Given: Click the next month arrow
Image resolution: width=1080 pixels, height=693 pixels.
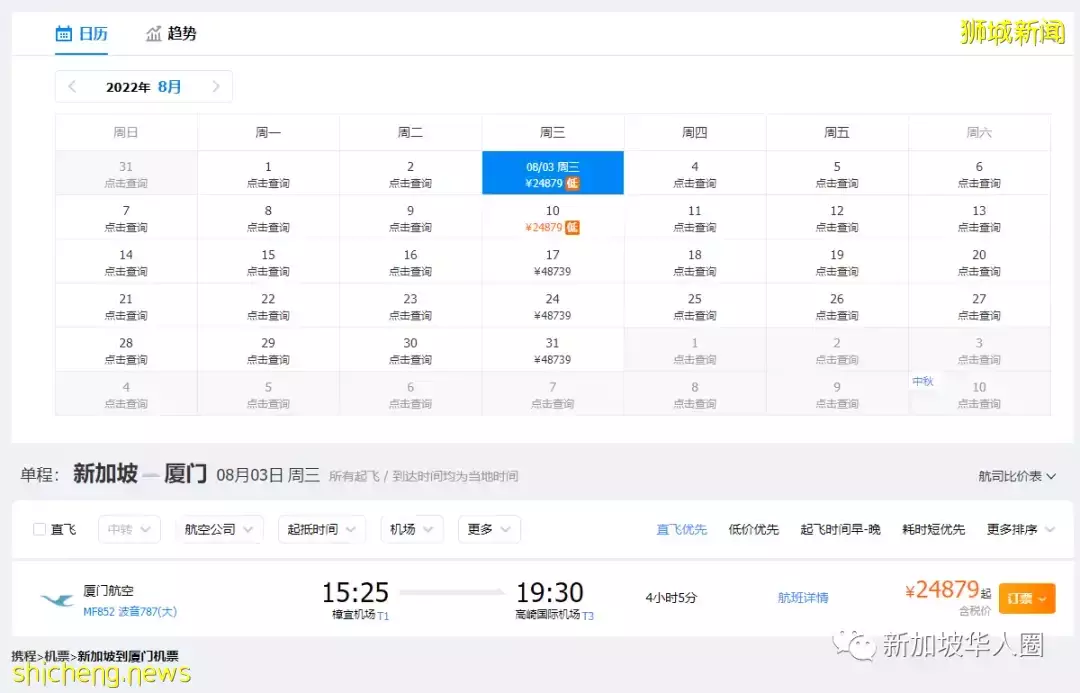Looking at the screenshot, I should [x=216, y=87].
